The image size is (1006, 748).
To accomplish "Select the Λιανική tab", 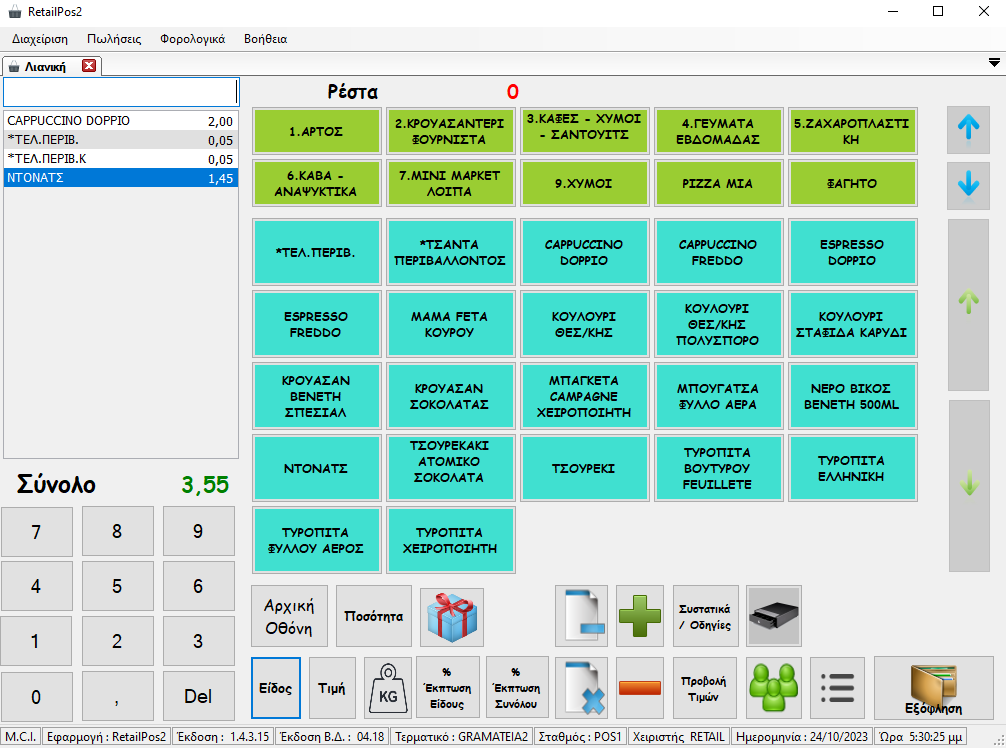I will (45, 67).
